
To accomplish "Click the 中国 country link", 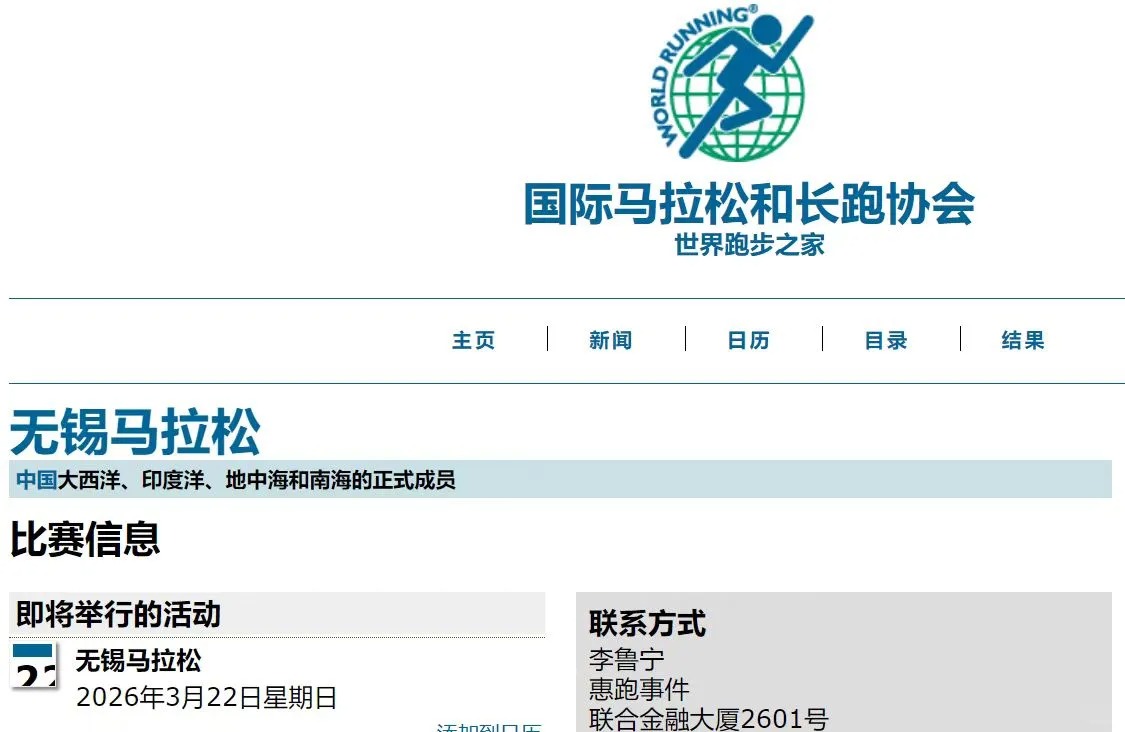I will tap(36, 480).
